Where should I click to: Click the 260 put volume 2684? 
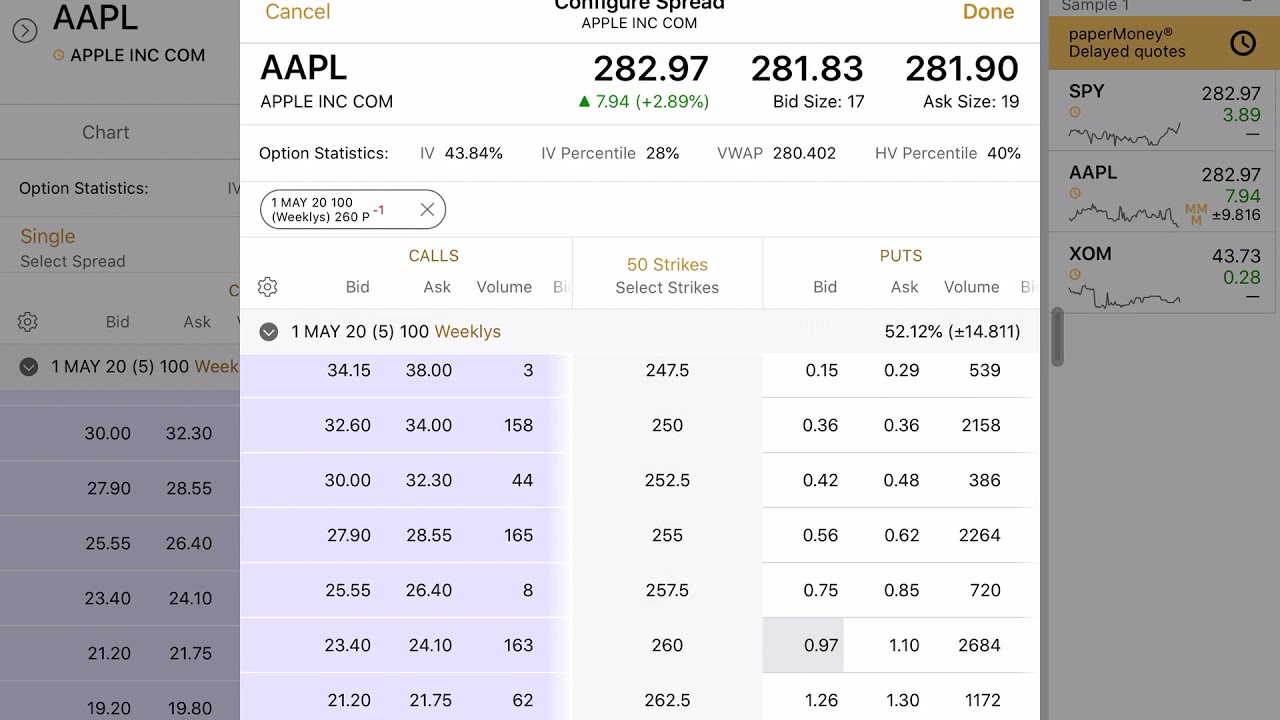pyautogui.click(x=979, y=645)
